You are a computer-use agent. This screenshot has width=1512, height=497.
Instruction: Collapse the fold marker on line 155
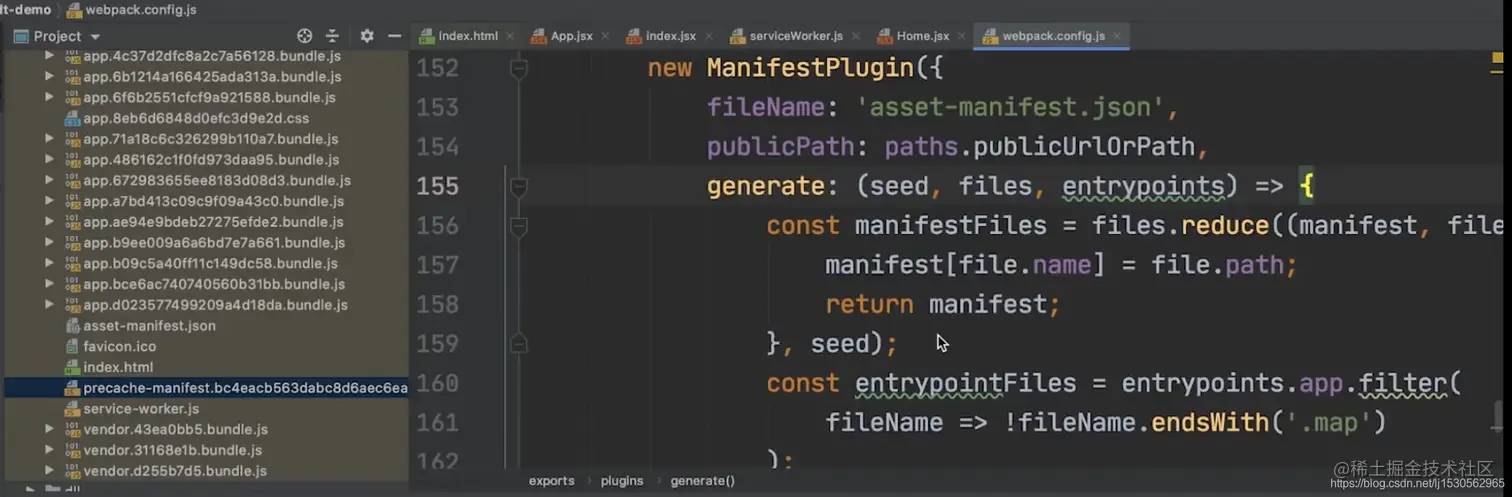coord(518,187)
